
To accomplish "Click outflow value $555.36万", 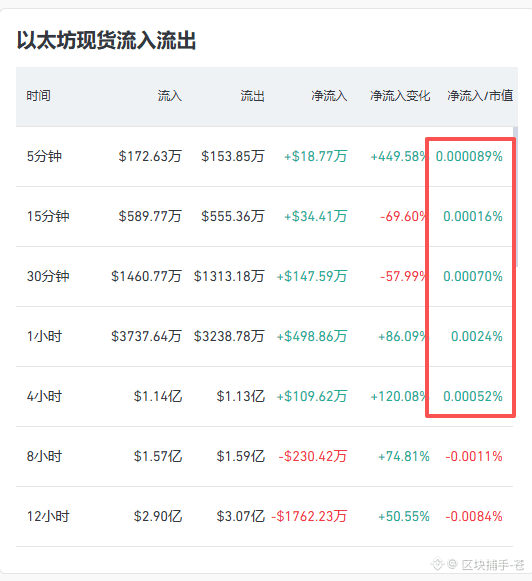I will click(x=233, y=216).
